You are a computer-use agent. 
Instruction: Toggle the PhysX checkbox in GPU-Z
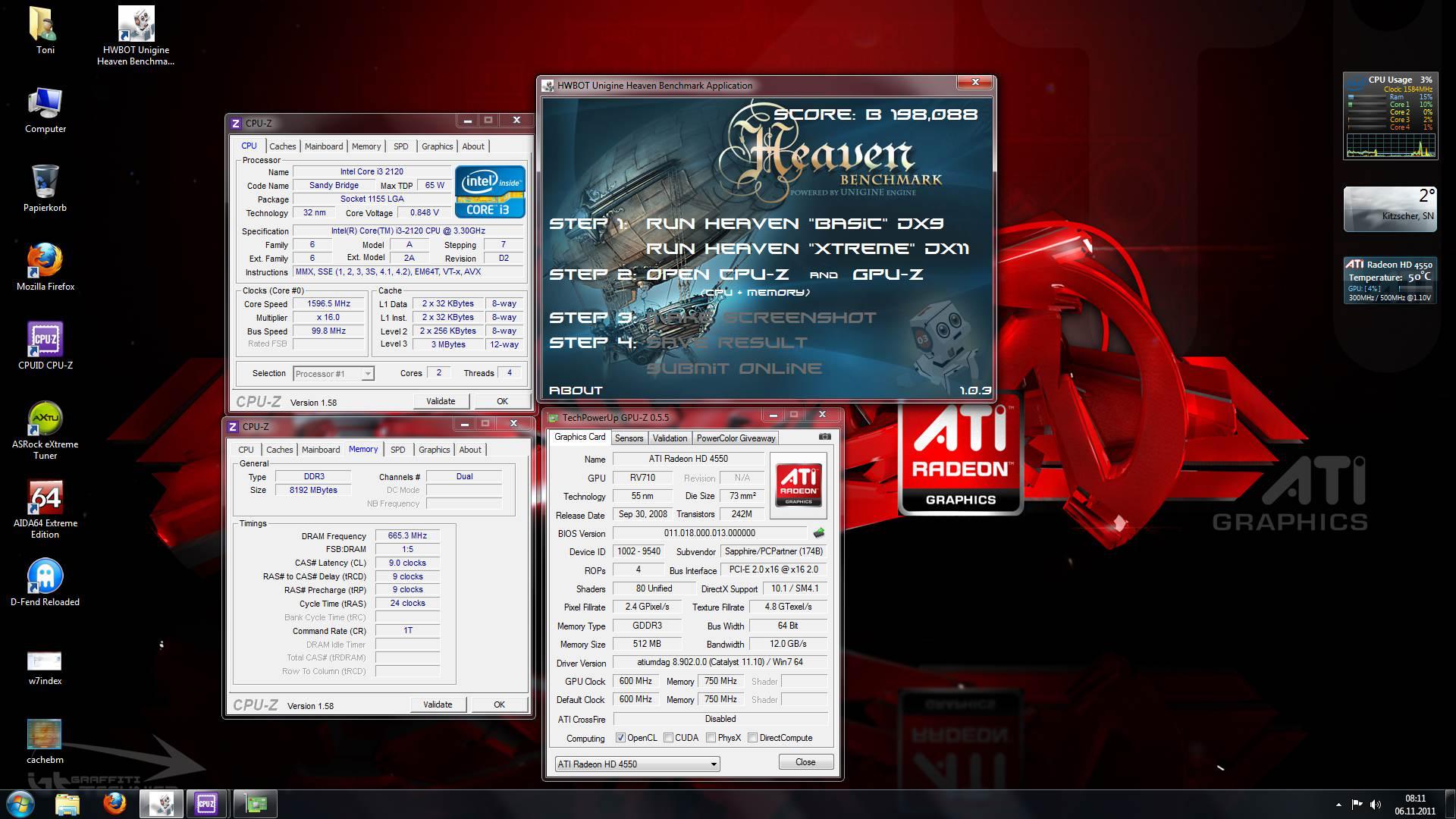pos(711,738)
